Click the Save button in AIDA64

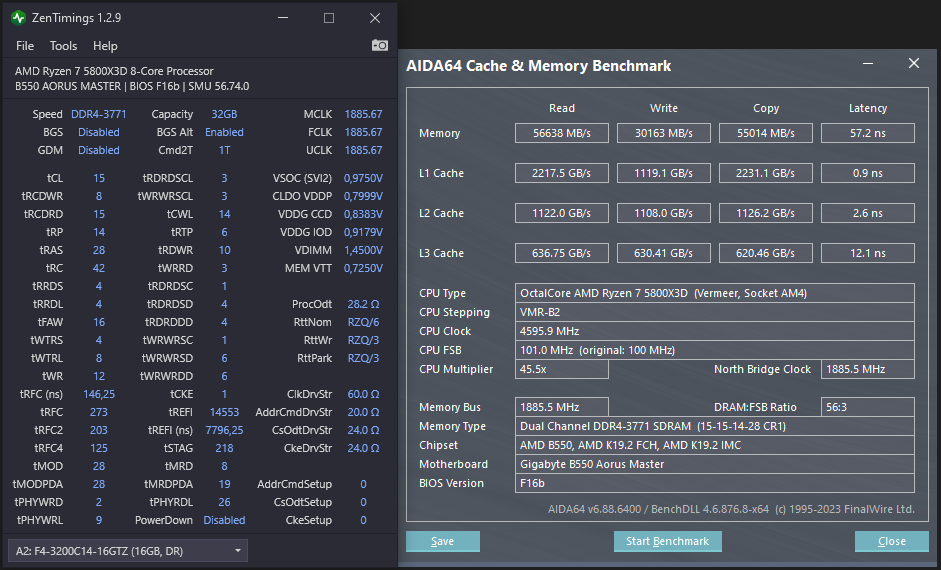[x=443, y=541]
